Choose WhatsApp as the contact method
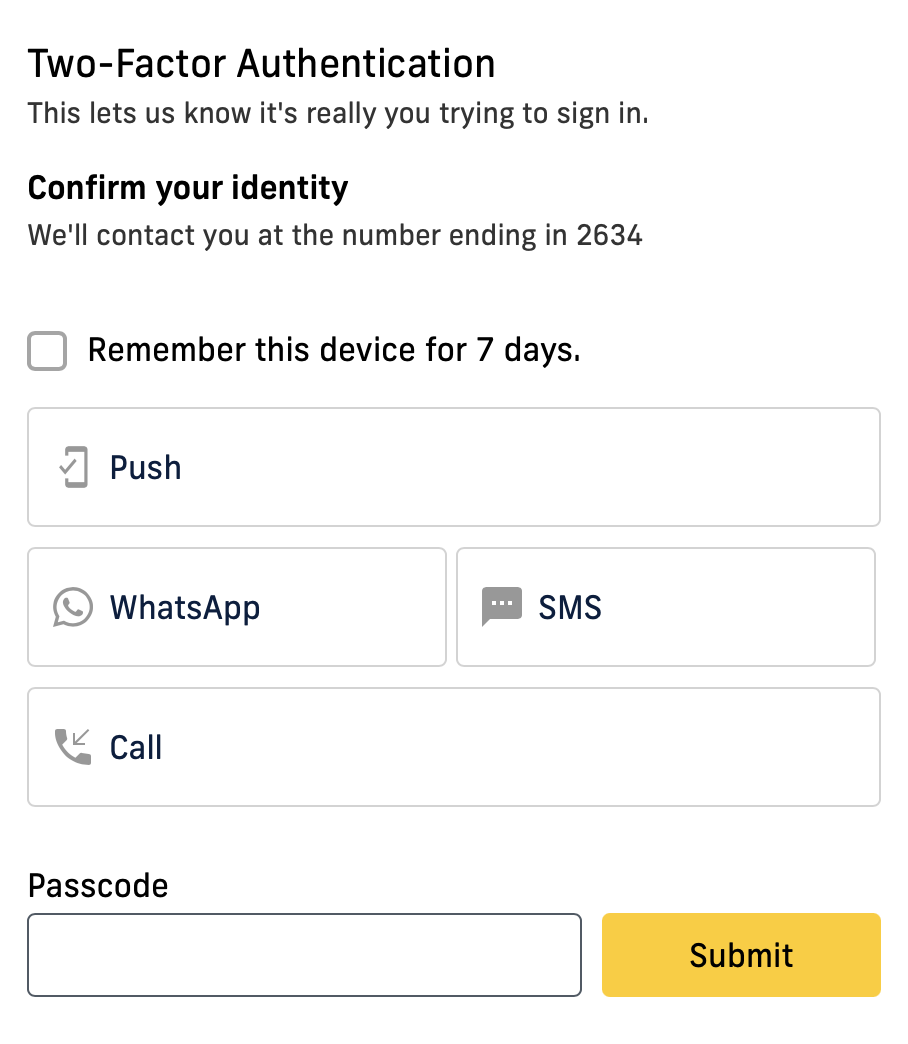The height and width of the screenshot is (1044, 908). (236, 607)
